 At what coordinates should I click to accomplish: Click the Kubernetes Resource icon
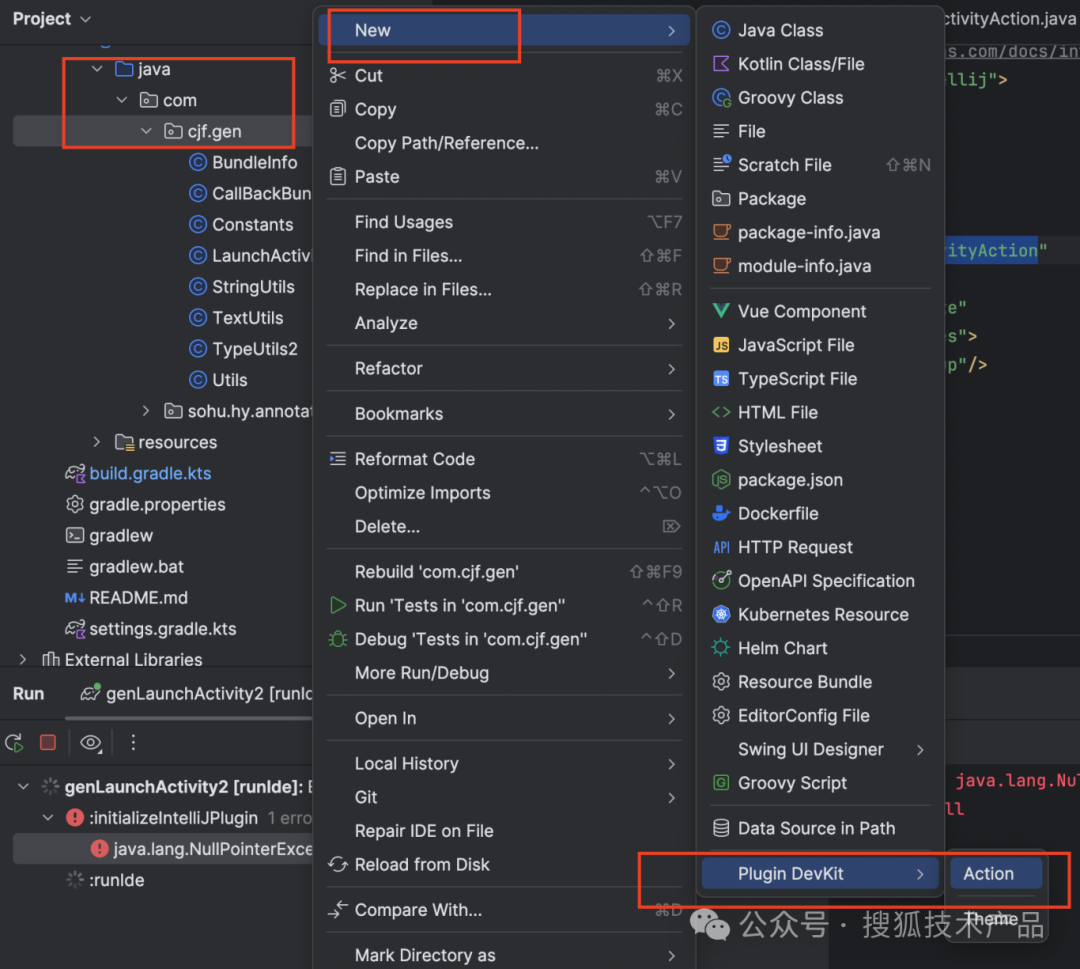(721, 614)
